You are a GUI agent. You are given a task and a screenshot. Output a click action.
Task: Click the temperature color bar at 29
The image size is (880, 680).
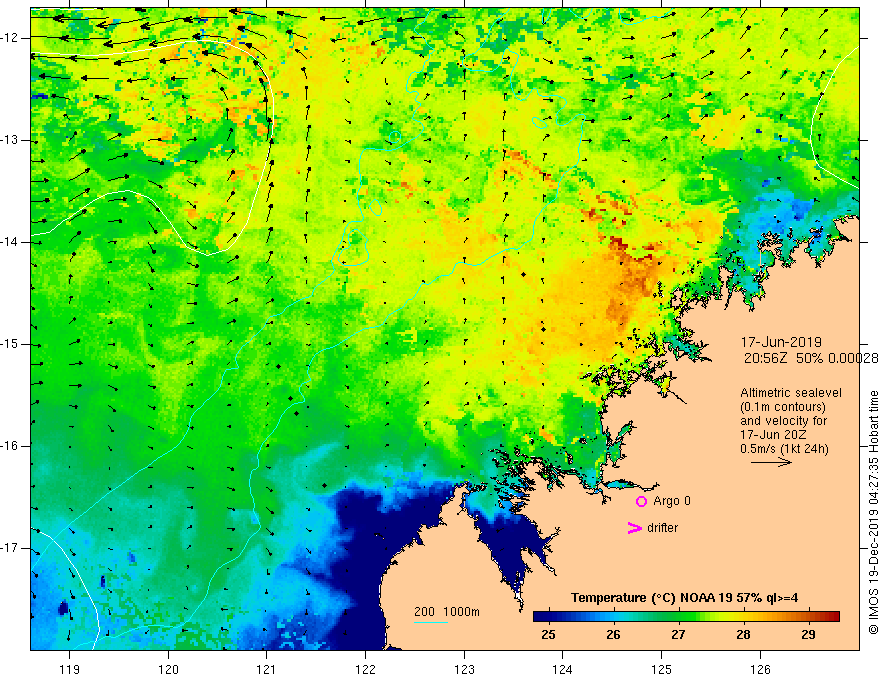tap(808, 617)
